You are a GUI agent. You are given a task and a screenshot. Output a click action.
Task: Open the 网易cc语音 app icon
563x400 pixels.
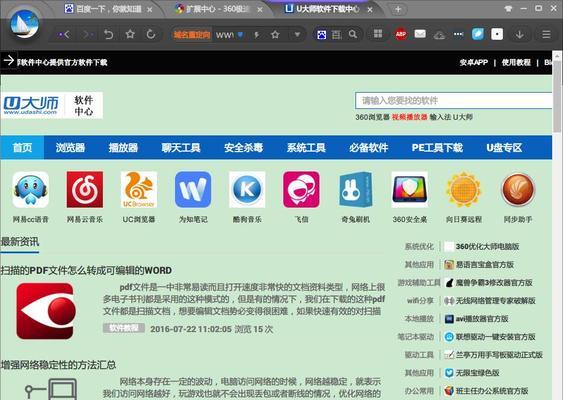point(31,190)
